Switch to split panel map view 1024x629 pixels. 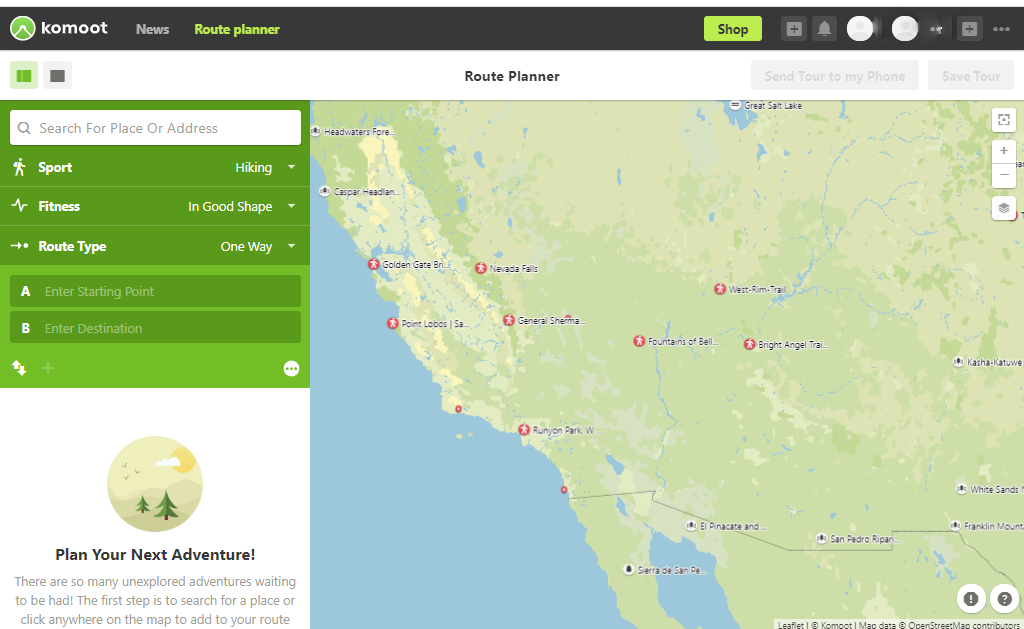[x=24, y=76]
